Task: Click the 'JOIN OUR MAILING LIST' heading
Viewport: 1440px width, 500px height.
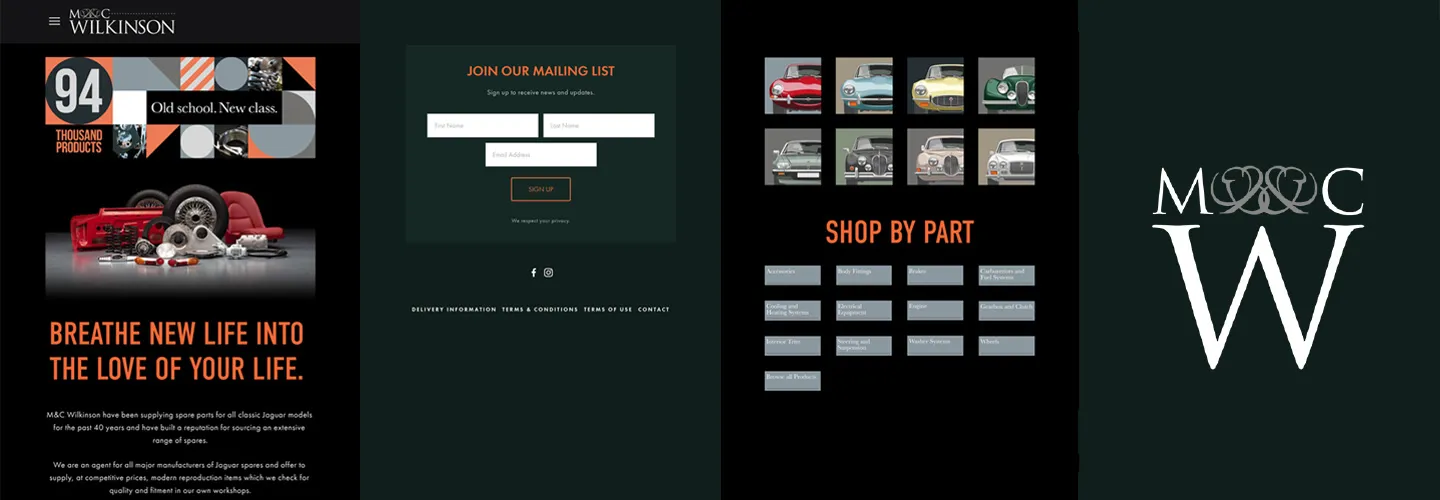Action: point(541,71)
